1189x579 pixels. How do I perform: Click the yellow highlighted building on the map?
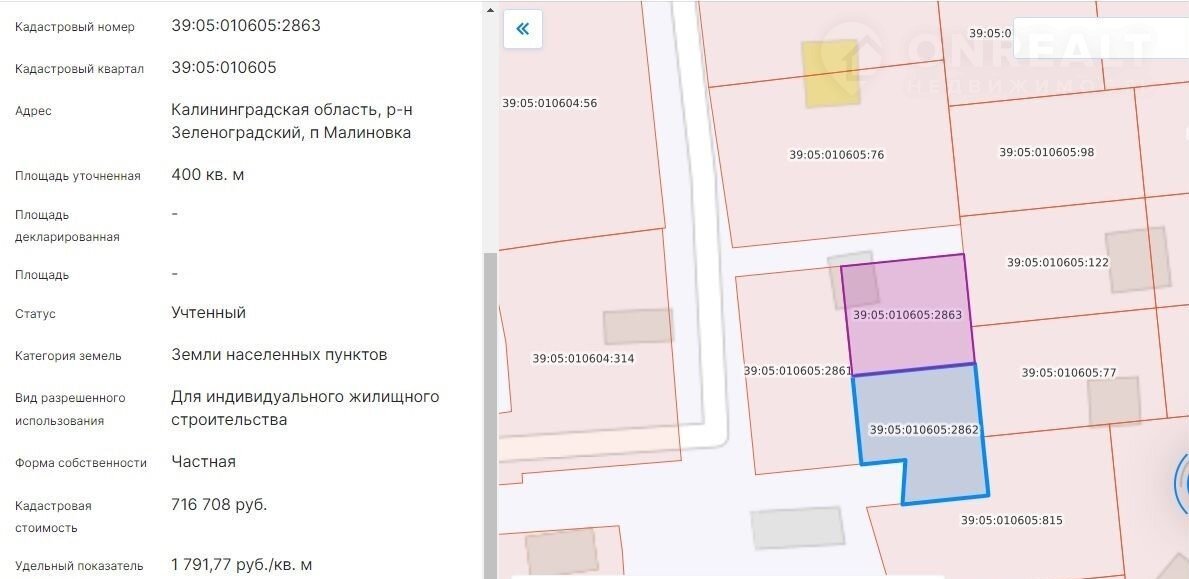(x=832, y=72)
